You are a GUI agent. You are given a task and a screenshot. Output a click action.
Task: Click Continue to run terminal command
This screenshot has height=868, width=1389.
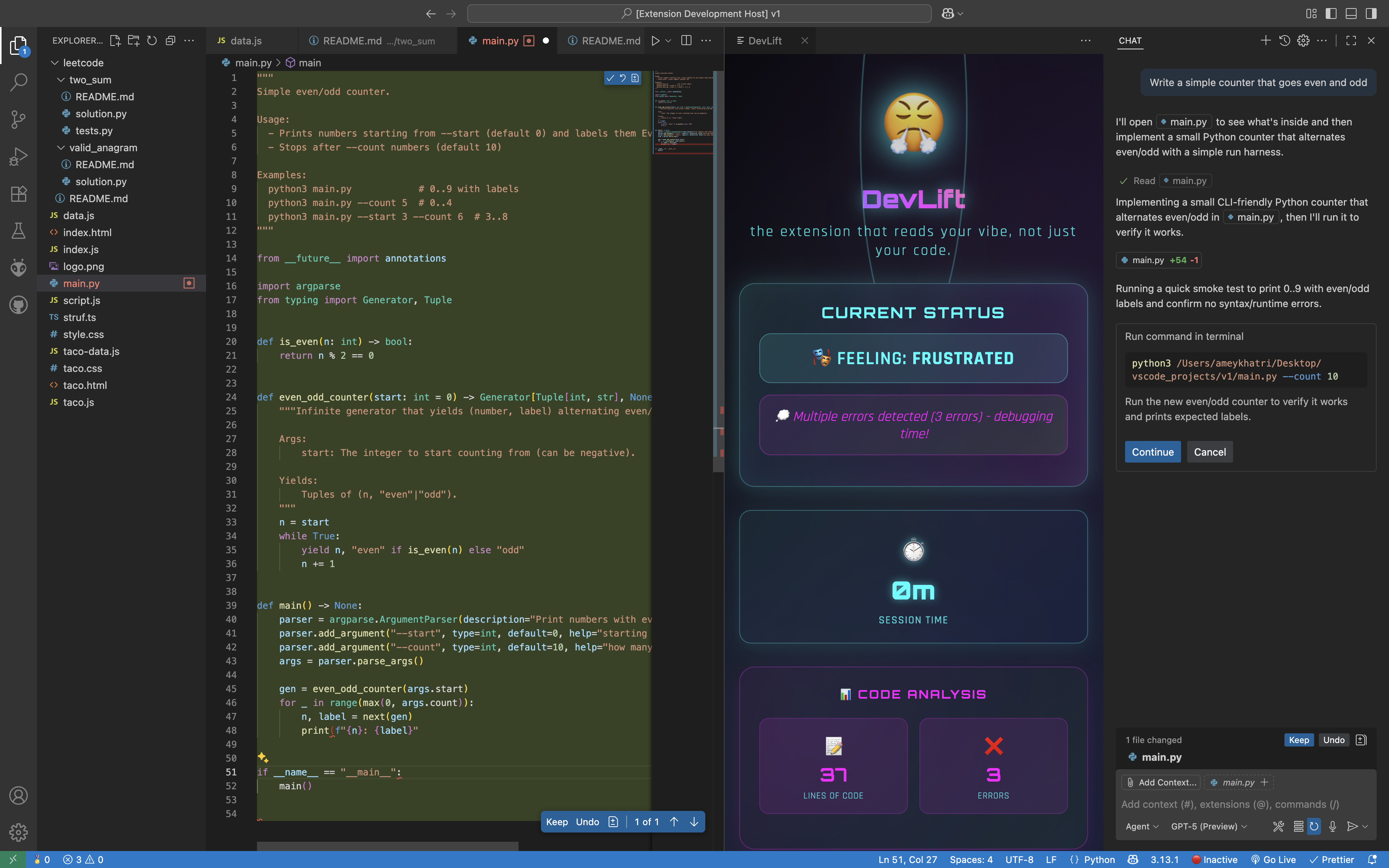[x=1152, y=452]
